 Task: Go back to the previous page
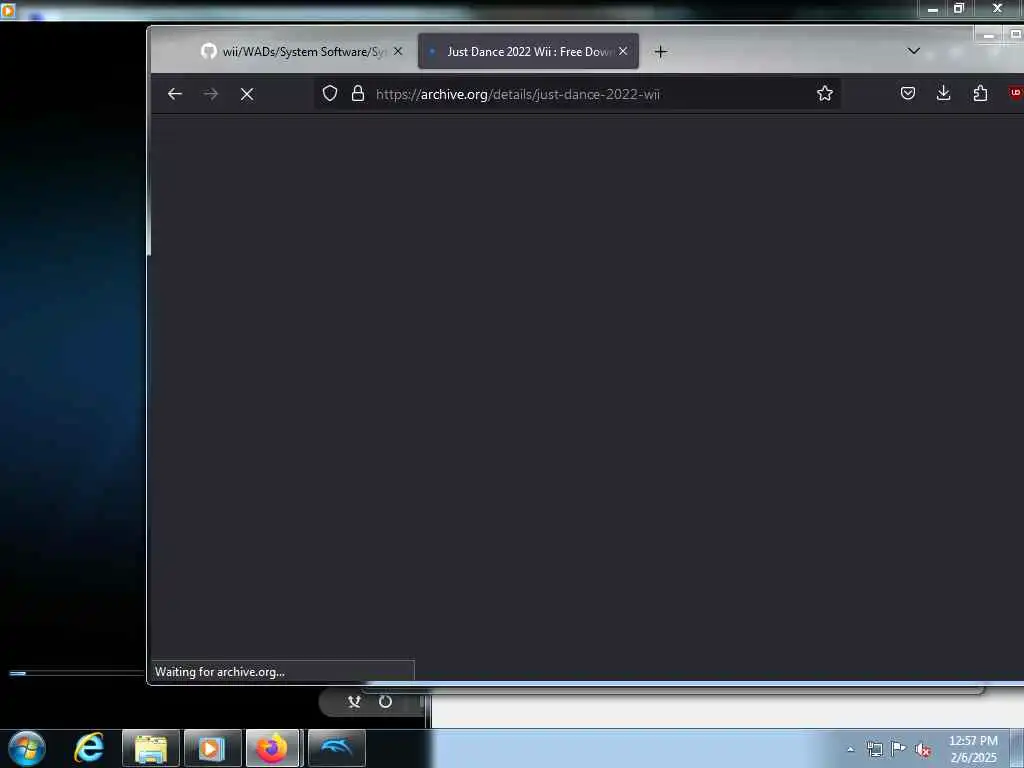174,94
